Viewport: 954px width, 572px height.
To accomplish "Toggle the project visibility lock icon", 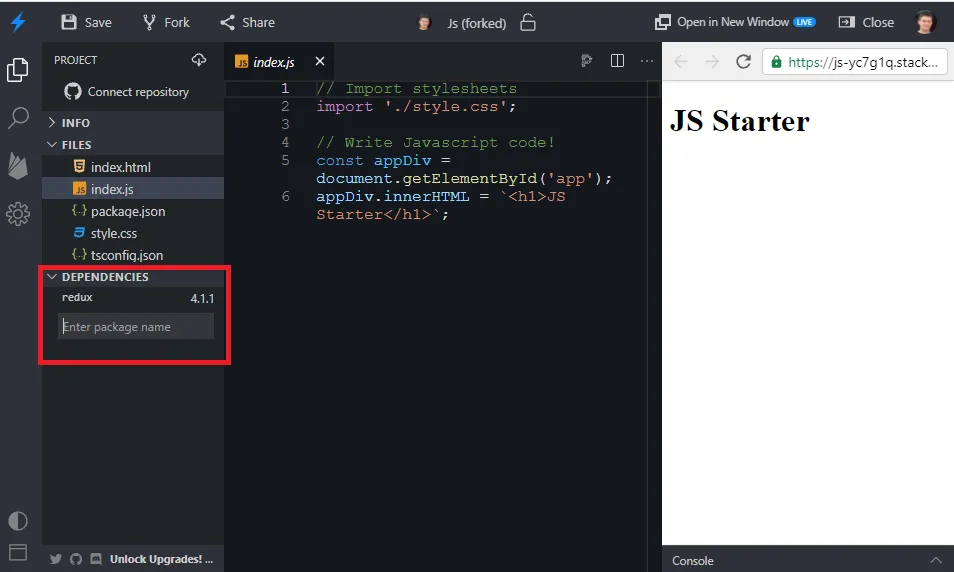I will (528, 23).
